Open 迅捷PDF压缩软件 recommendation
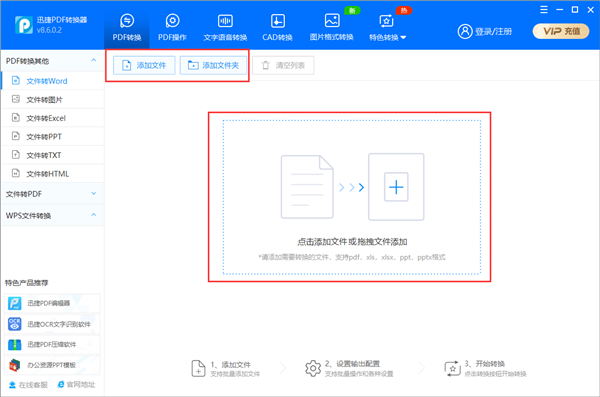Viewport: 600px width, 397px height. tap(52, 345)
